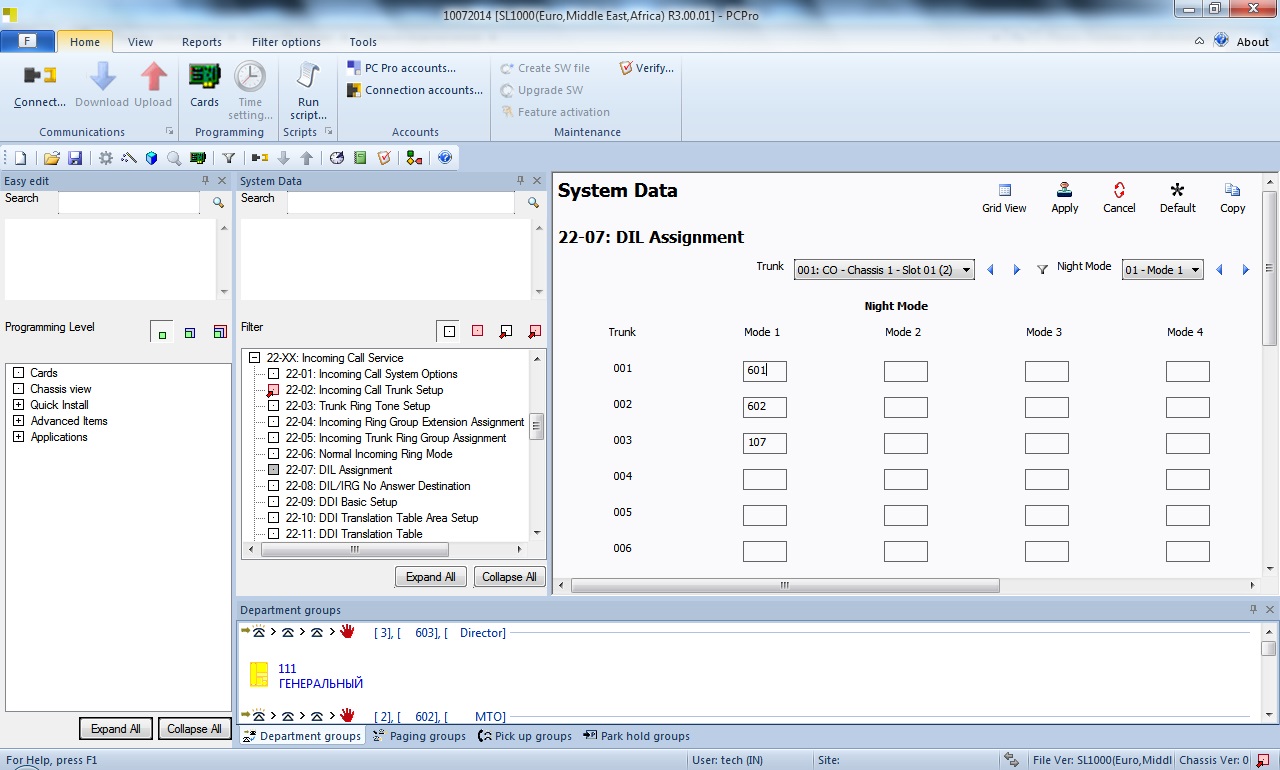Click the red checkmark verify toolbar icon
The image size is (1280, 770).
384,158
